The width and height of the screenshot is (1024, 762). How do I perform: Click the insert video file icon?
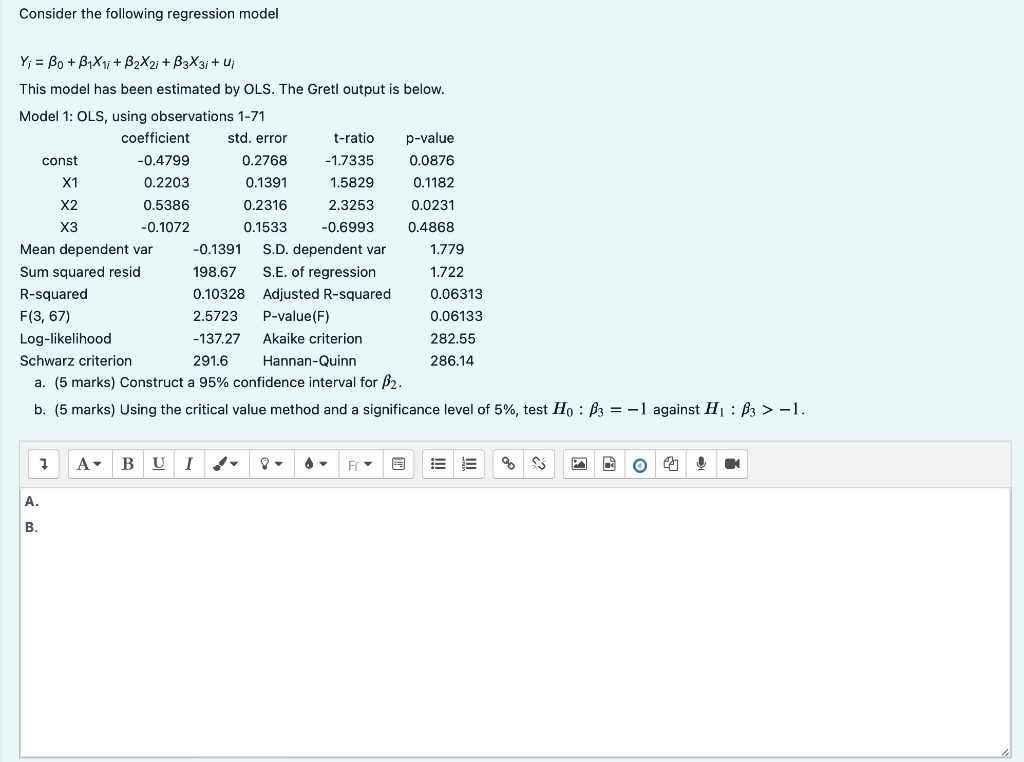(x=609, y=463)
